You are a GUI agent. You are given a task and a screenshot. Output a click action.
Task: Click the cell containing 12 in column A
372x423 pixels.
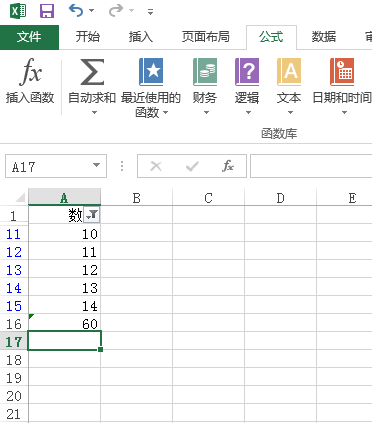tap(64, 270)
